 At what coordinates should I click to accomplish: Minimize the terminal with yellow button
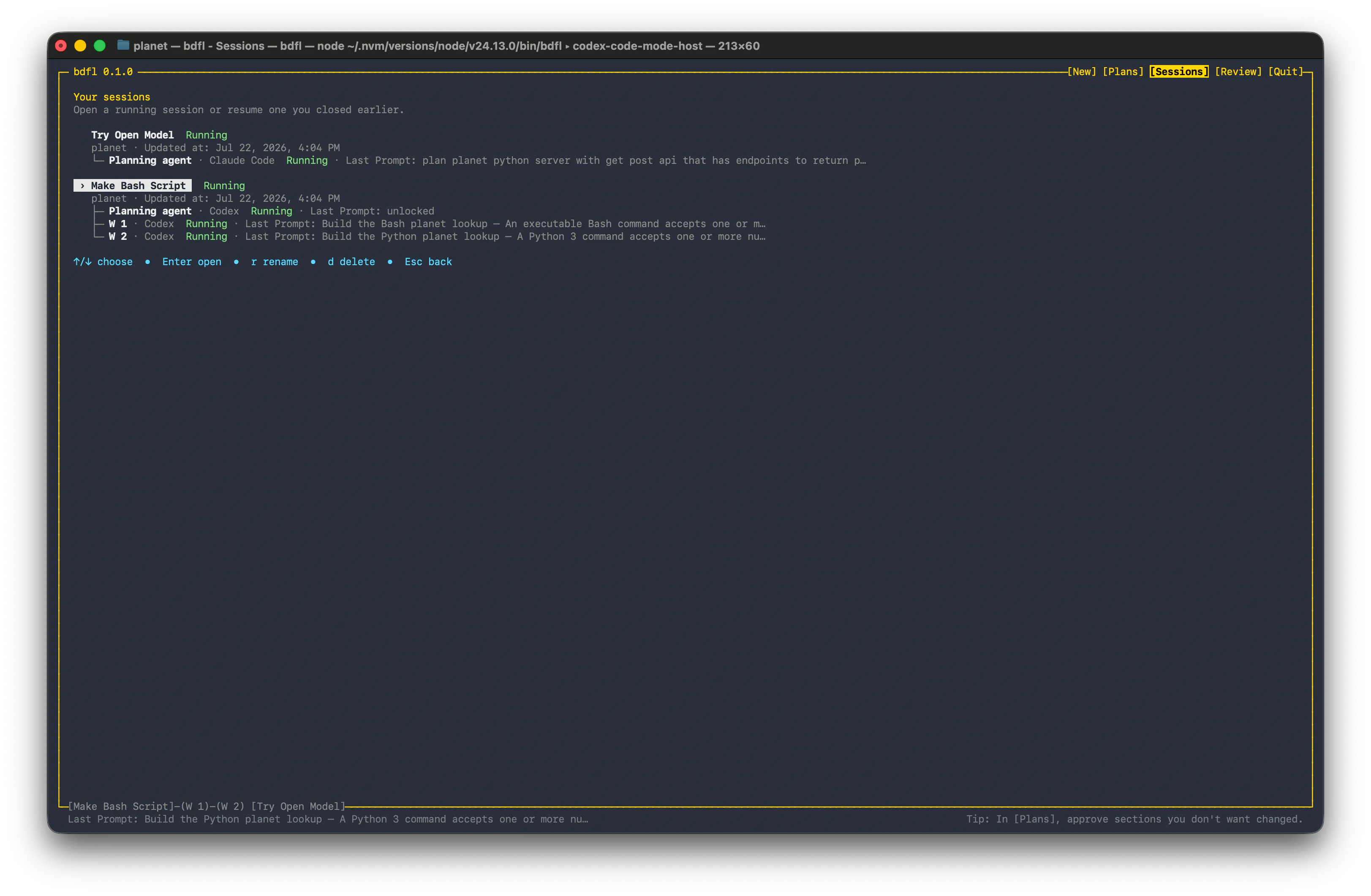pos(81,46)
